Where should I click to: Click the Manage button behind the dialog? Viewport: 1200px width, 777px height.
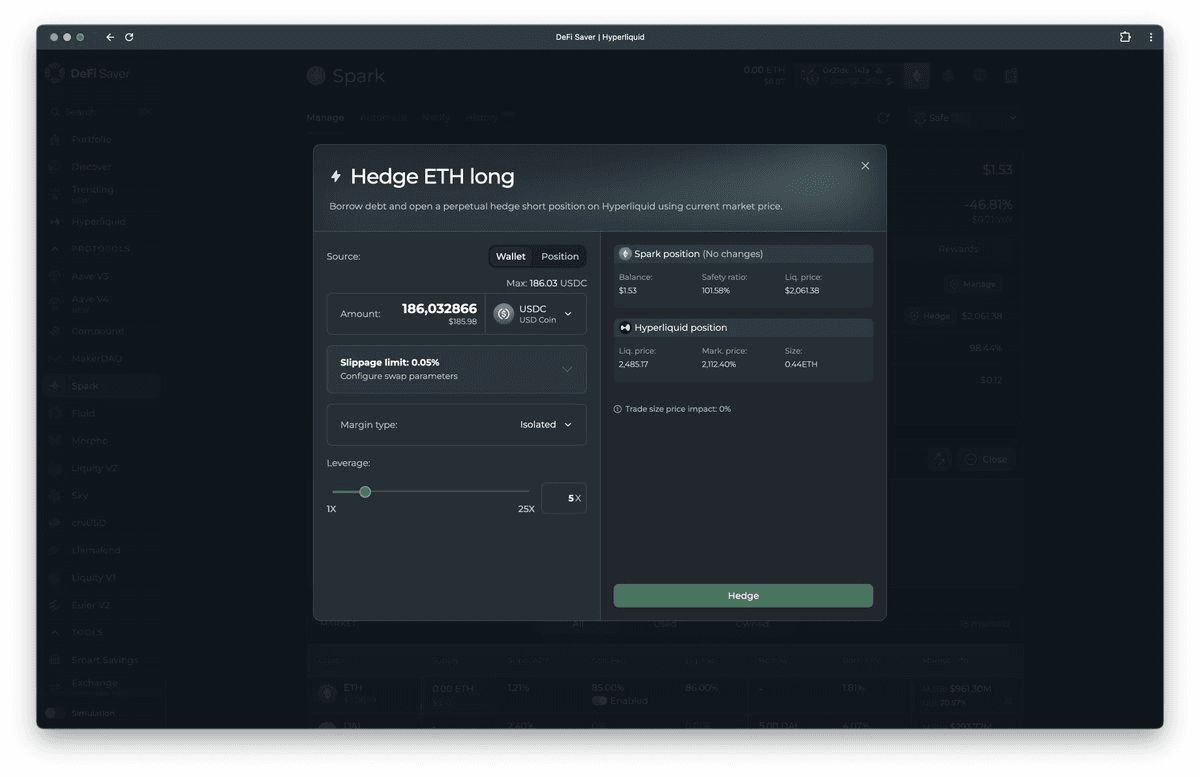[x=973, y=284]
